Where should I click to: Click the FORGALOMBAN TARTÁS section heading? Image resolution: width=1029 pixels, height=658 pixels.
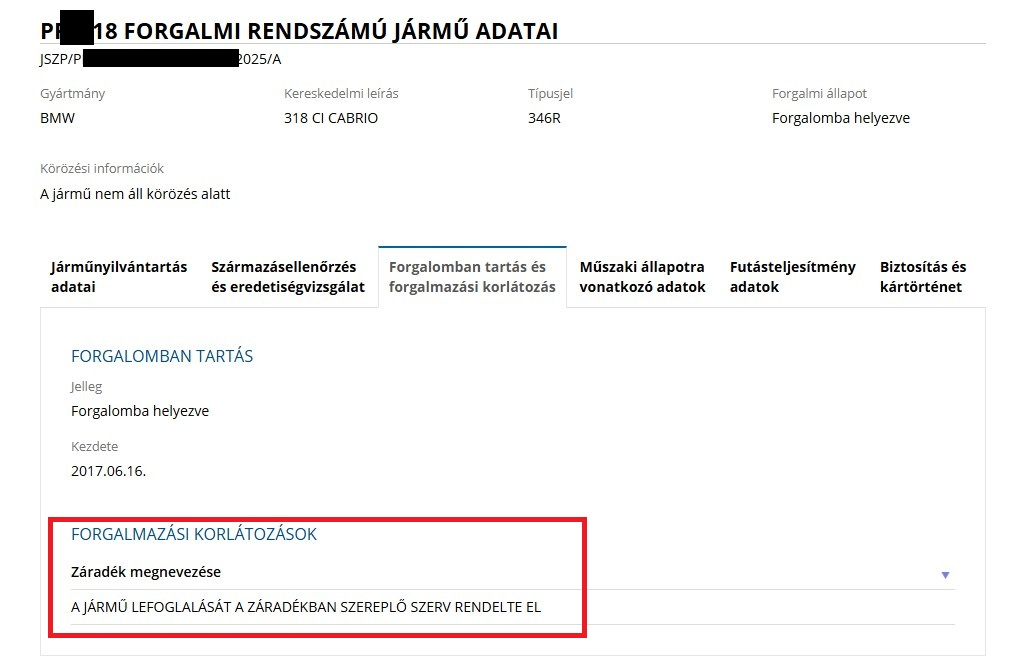(162, 356)
